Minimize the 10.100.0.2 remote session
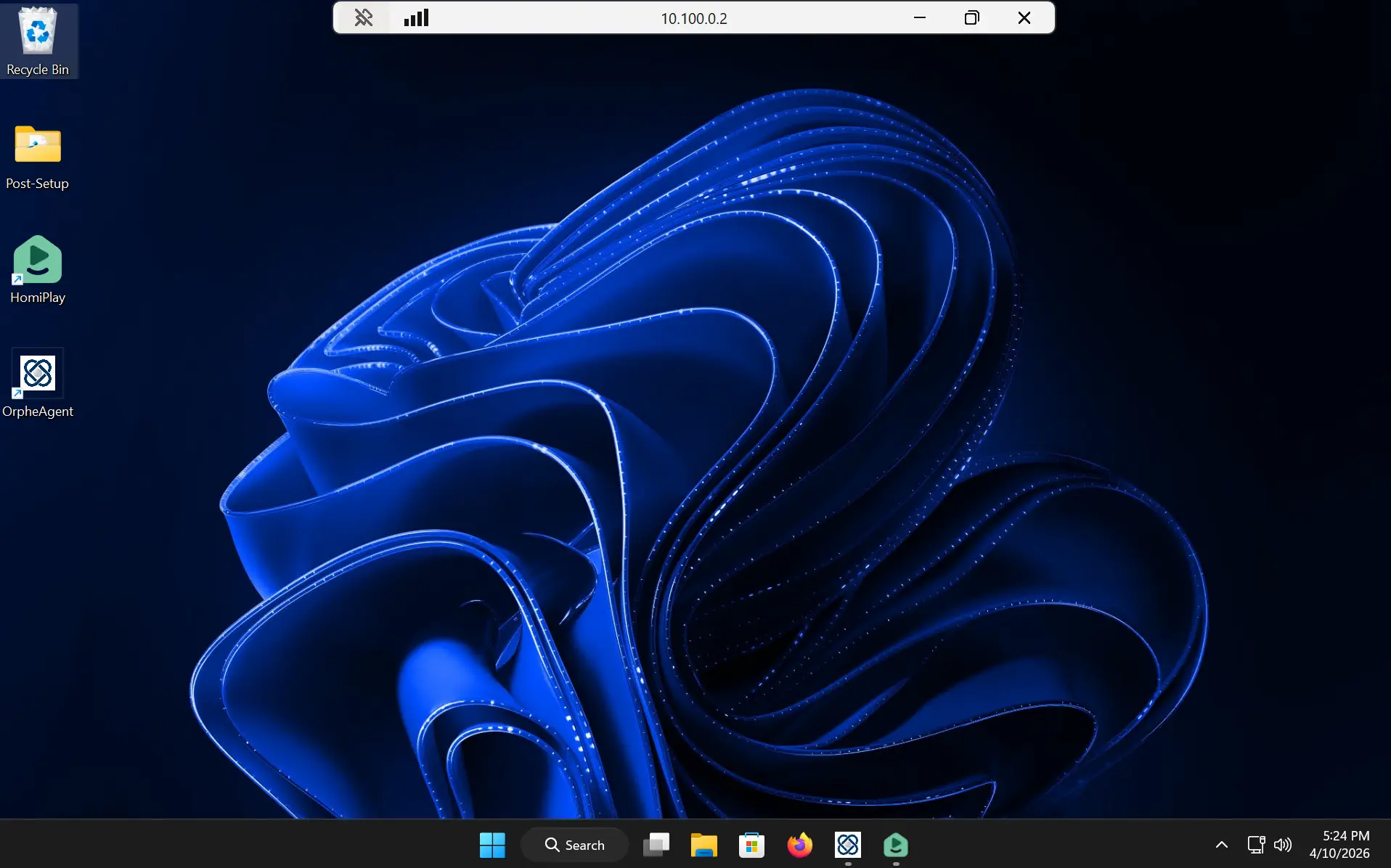Viewport: 1391px width, 868px height. coord(919,18)
